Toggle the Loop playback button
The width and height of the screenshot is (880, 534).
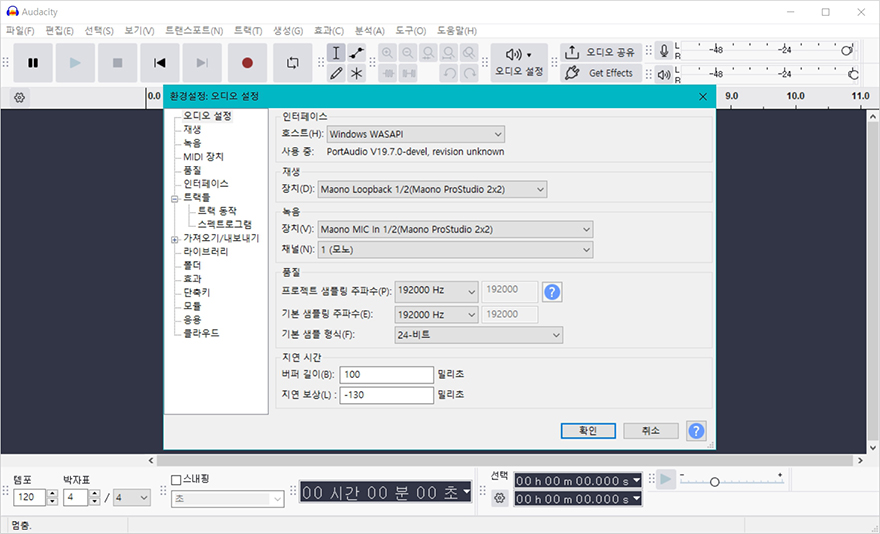point(292,63)
